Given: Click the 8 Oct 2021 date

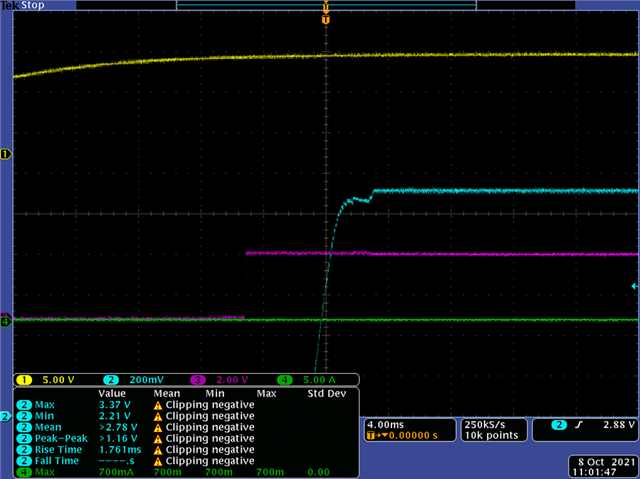Looking at the screenshot, I should [607, 462].
